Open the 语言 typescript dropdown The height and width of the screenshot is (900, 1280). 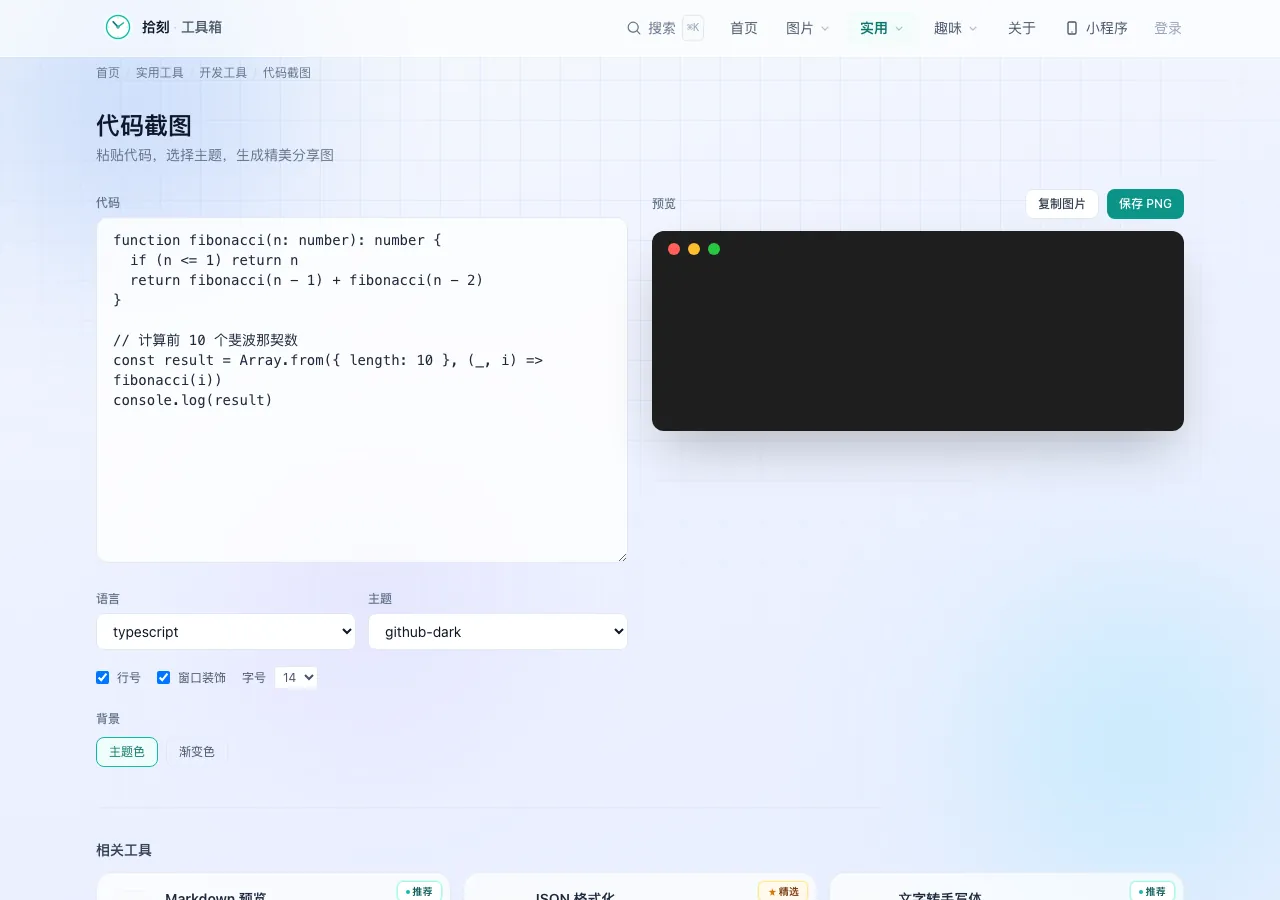click(x=226, y=632)
